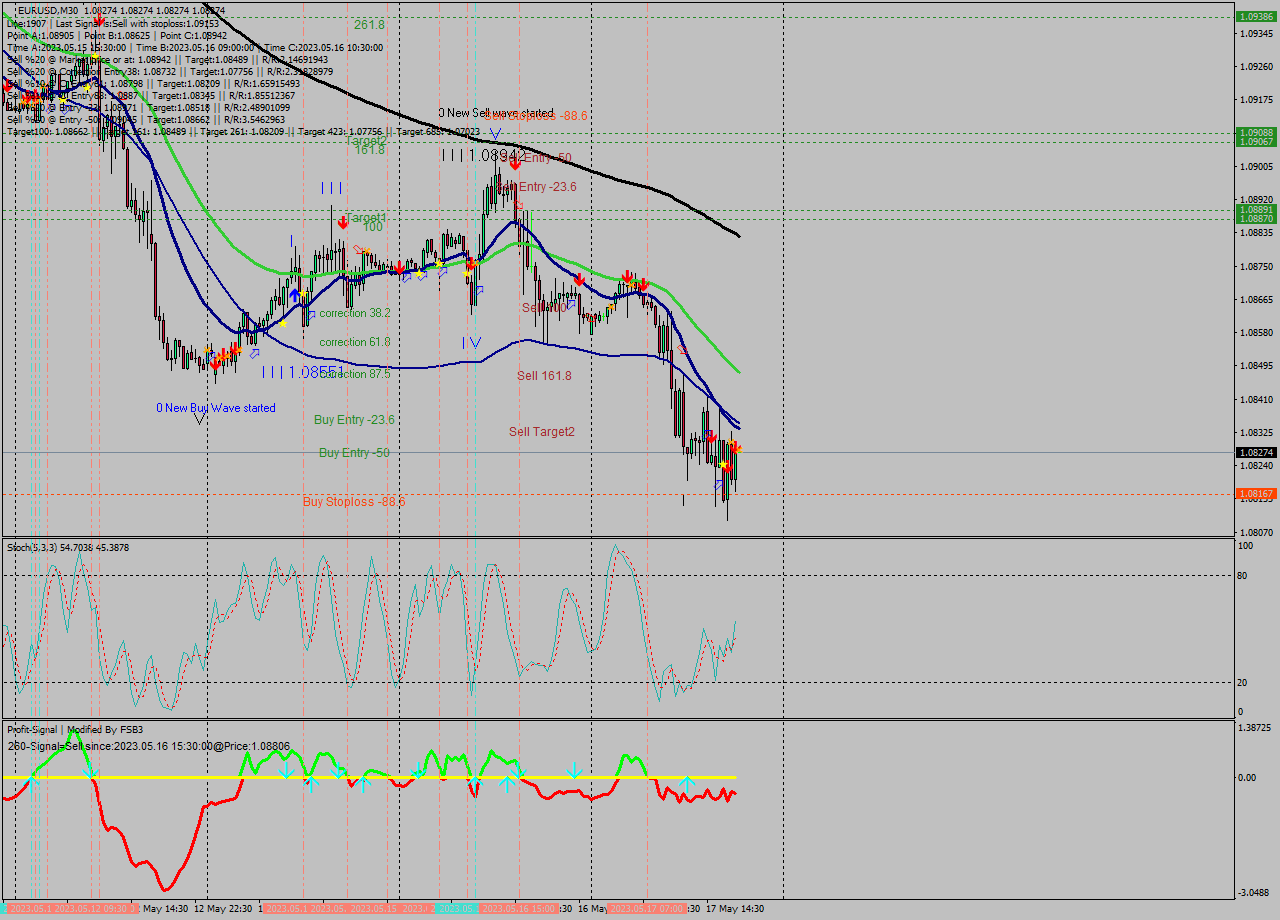Viewport: 1280px width, 920px height.
Task: Click the 1.38725 value on the Profit-Signal scale
Action: (1256, 728)
